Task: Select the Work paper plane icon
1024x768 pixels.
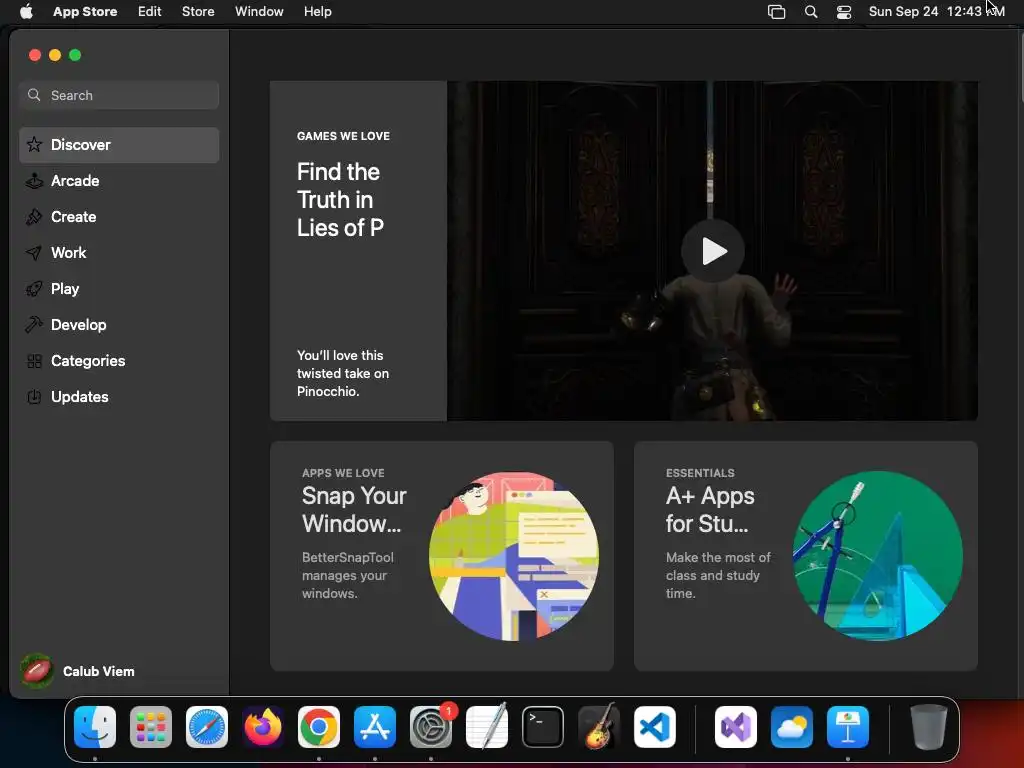Action: pyautogui.click(x=34, y=253)
